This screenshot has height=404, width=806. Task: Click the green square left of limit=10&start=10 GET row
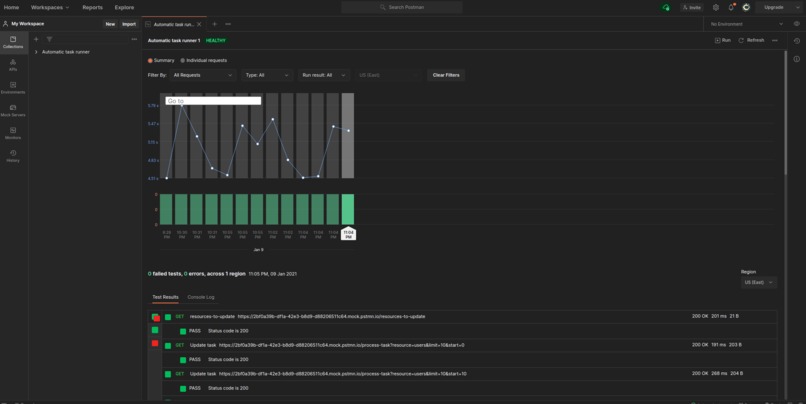(x=168, y=374)
